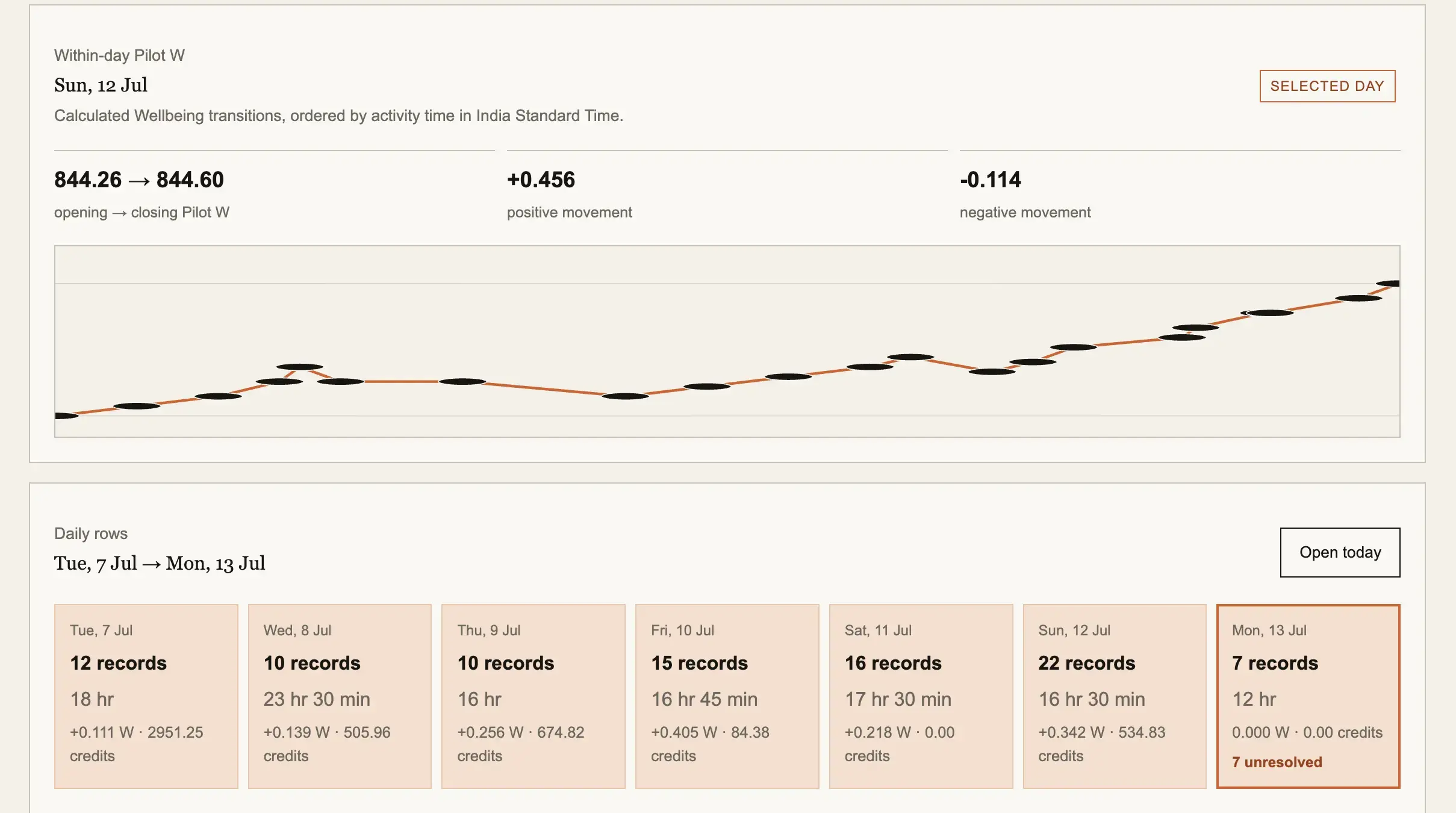Click the 23 hr 30 min duration
Image resolution: width=1456 pixels, height=813 pixels.
click(x=317, y=699)
